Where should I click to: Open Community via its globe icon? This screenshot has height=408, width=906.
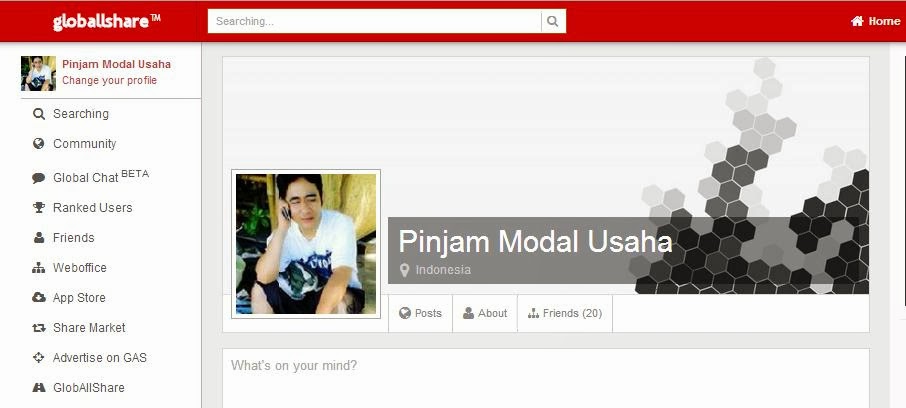coord(39,143)
